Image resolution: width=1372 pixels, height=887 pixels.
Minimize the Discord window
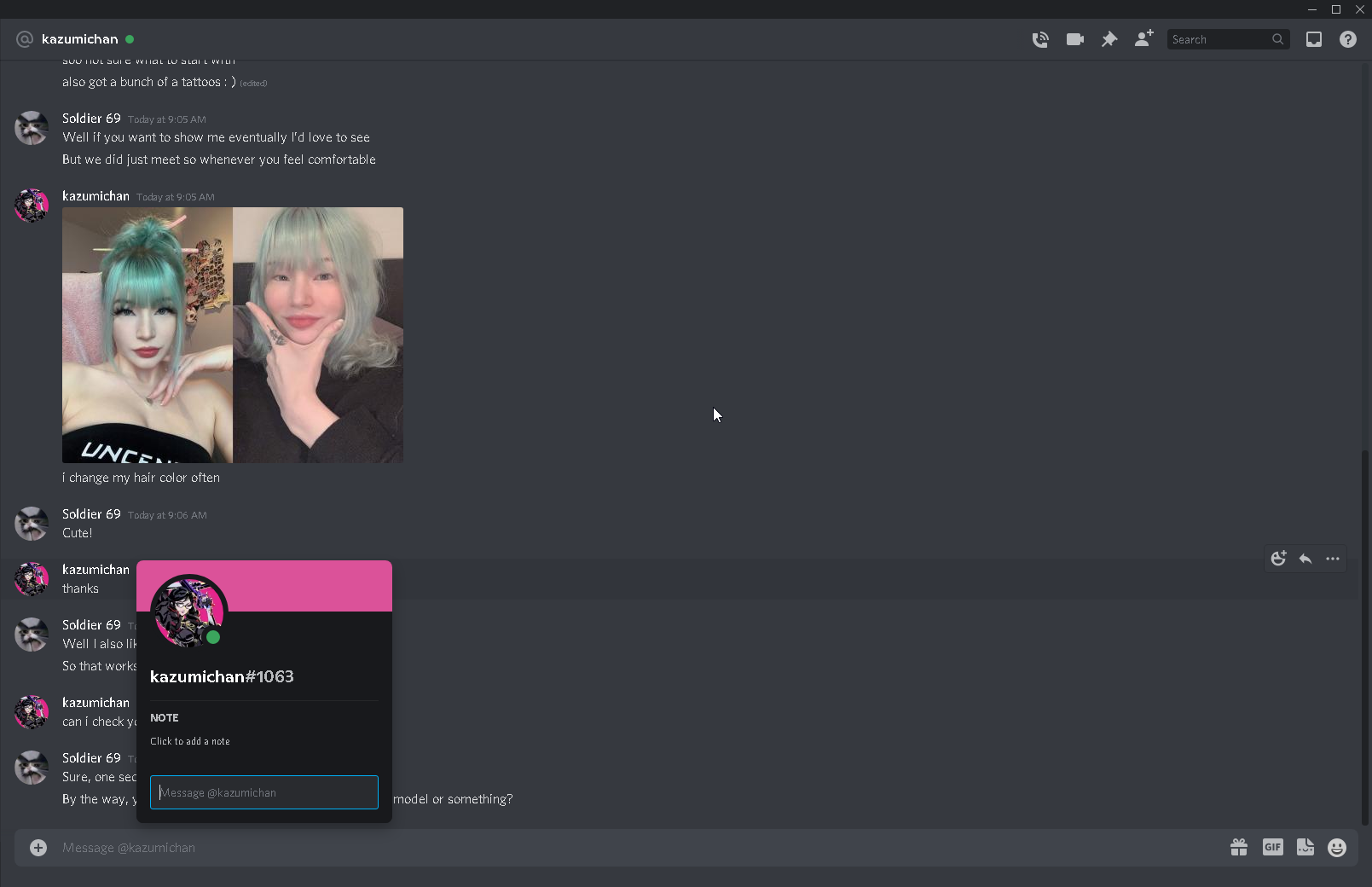1312,9
